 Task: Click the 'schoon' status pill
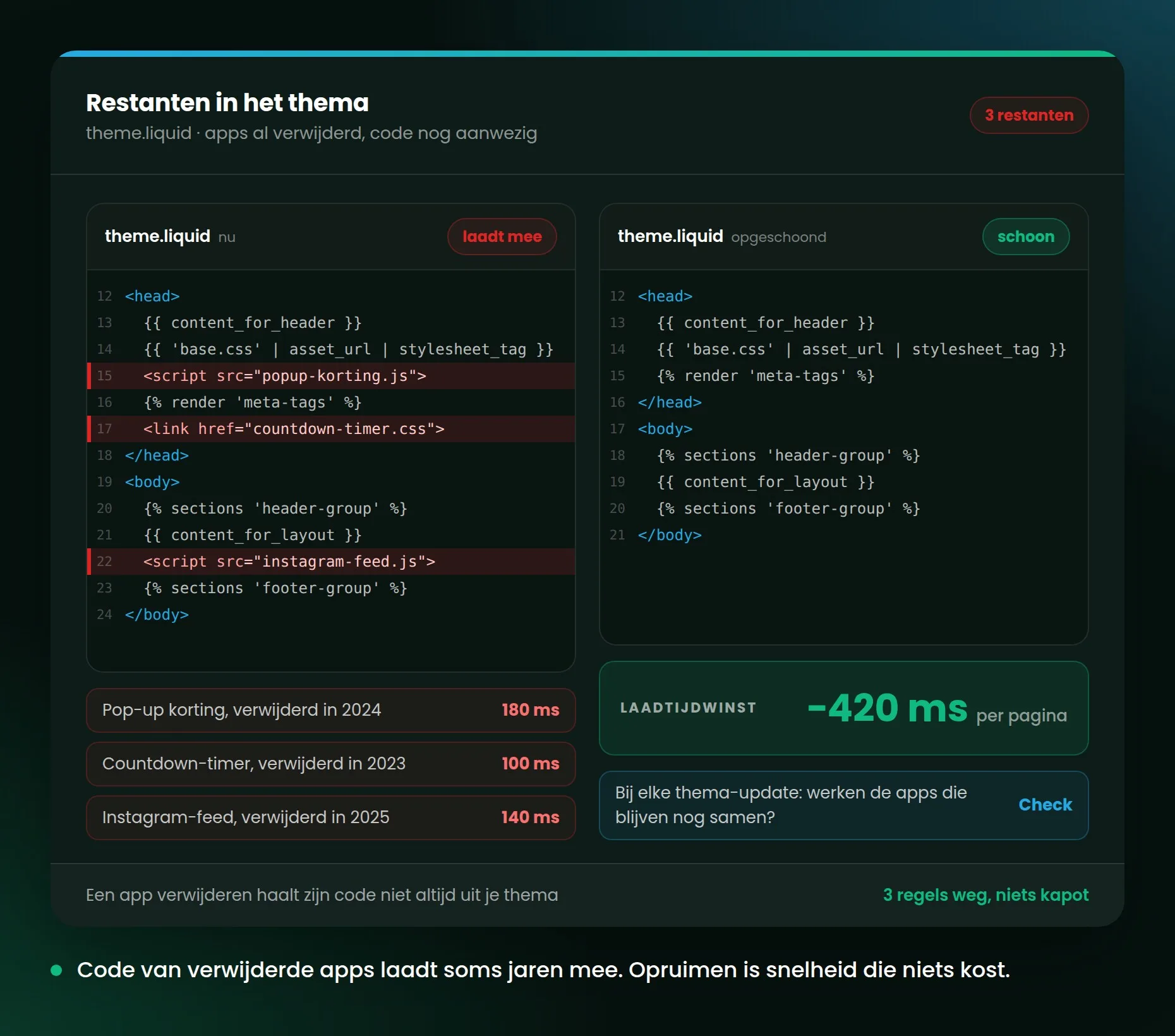point(1025,237)
